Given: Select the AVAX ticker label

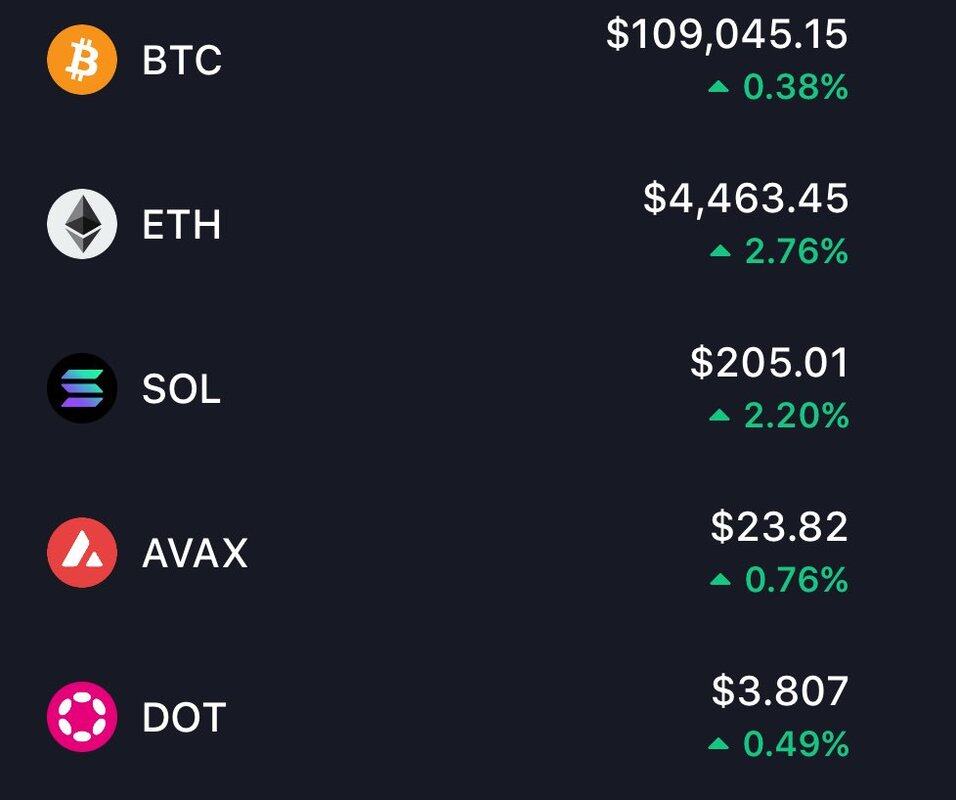Looking at the screenshot, I should pyautogui.click(x=195, y=553).
